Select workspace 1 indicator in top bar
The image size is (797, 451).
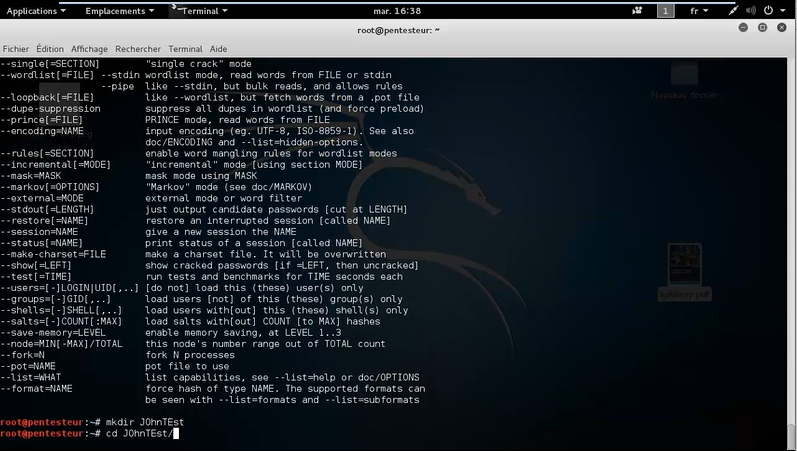pos(665,10)
